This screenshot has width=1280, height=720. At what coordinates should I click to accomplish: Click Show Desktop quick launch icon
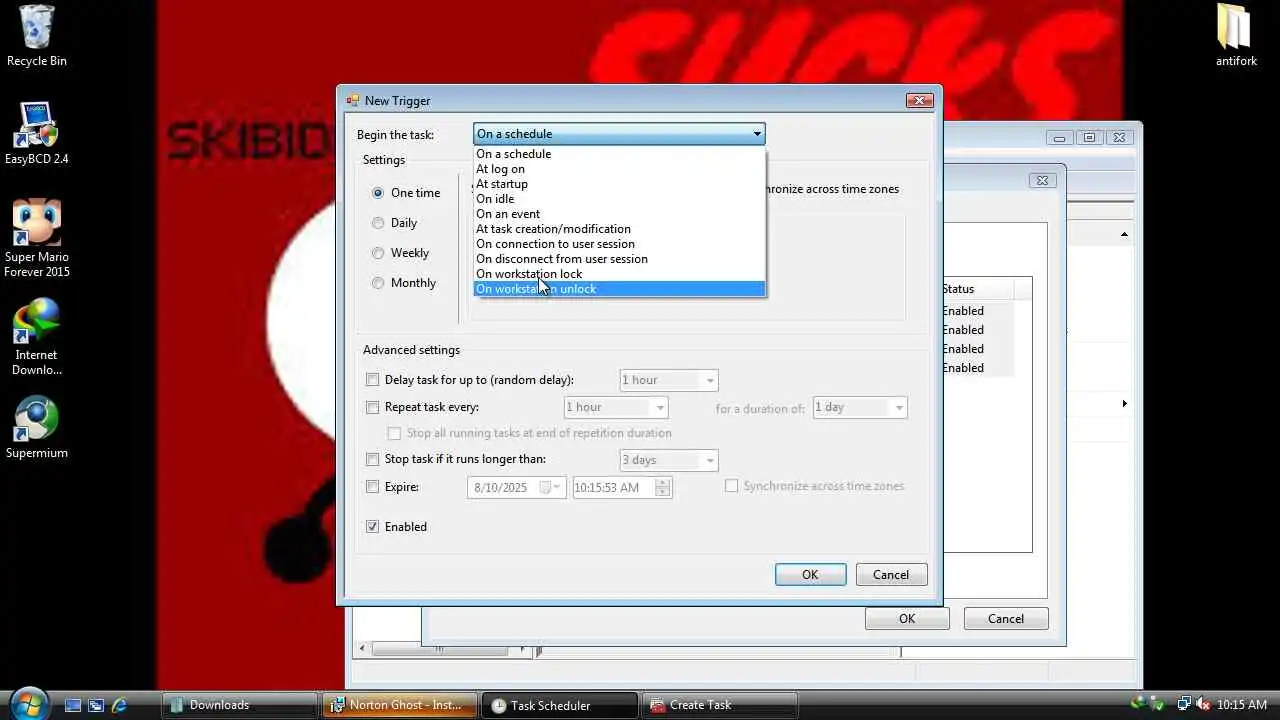[73, 705]
